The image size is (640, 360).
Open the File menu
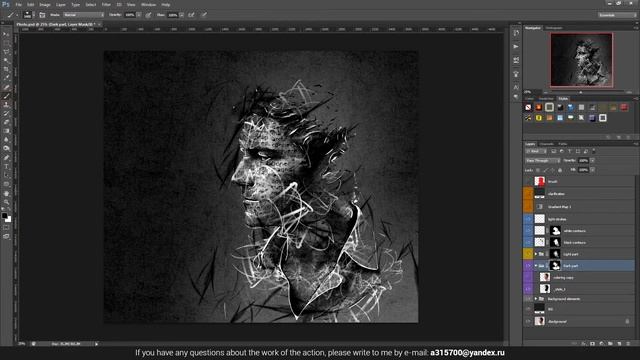point(18,5)
